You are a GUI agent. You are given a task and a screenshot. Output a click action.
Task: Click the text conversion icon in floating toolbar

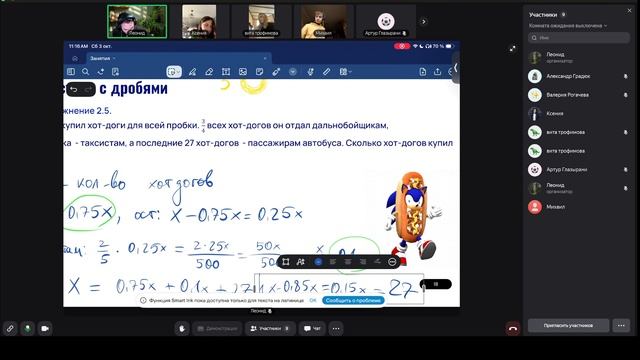pyautogui.click(x=301, y=262)
